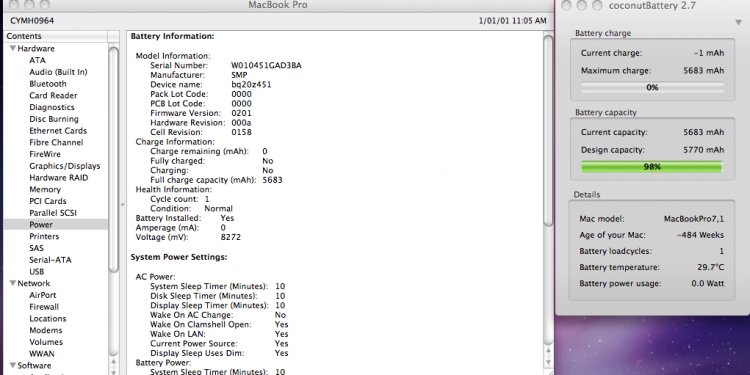Select USB in sidebar

[36, 272]
